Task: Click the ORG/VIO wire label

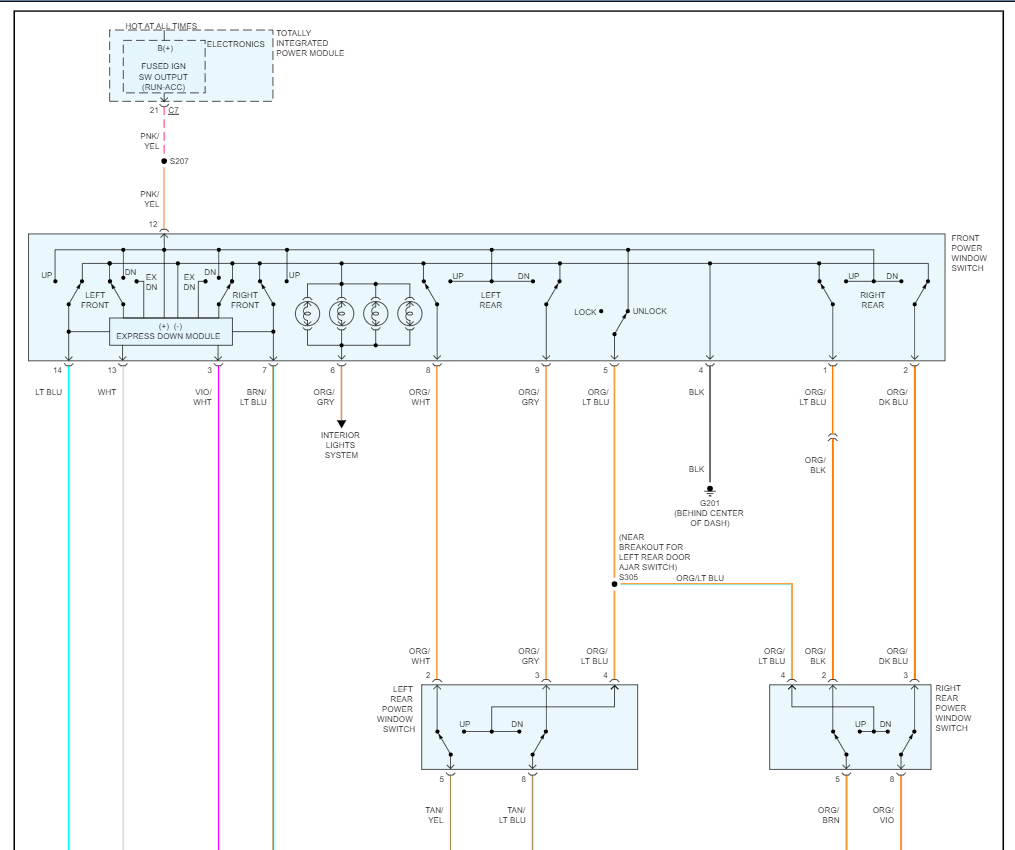Action: pyautogui.click(x=883, y=815)
